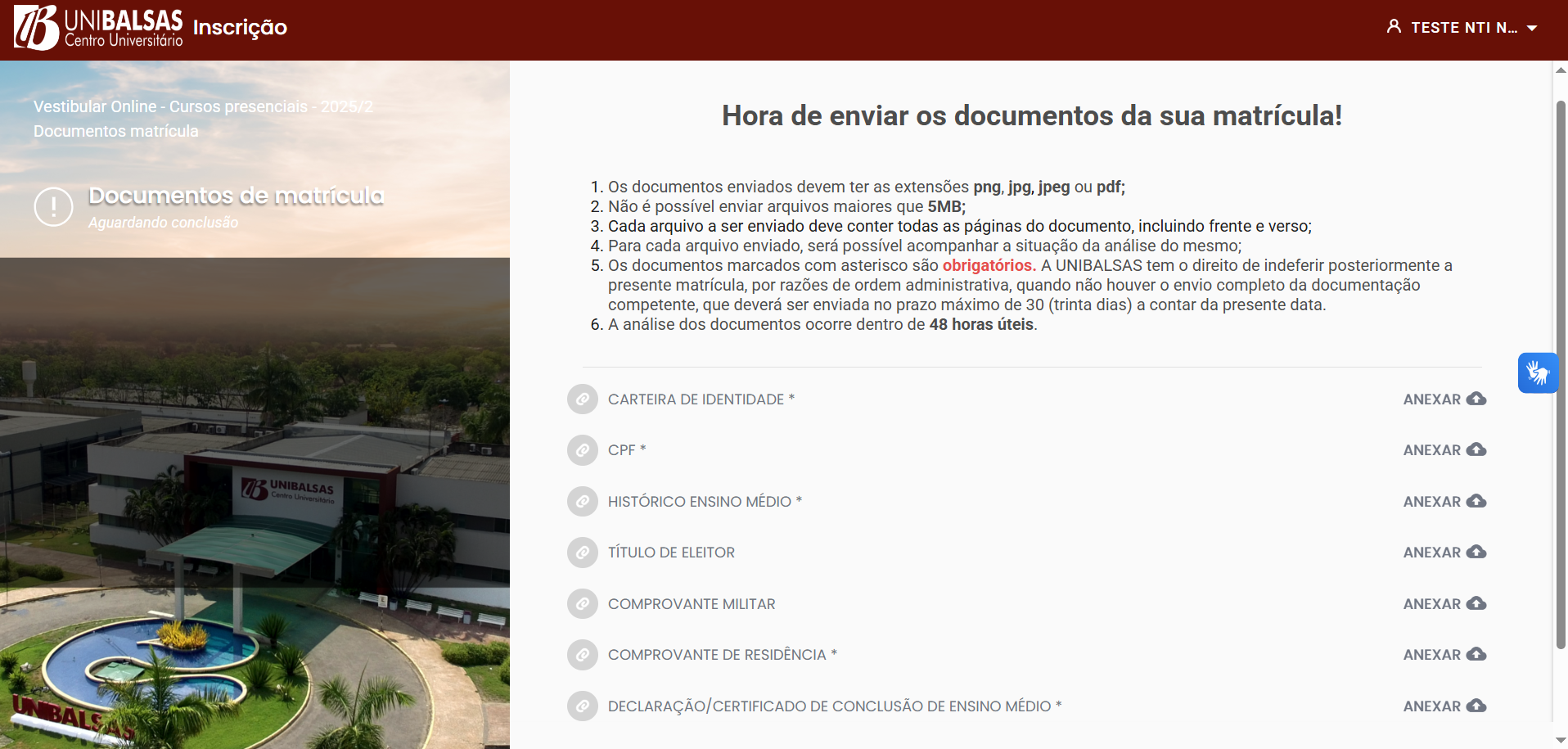Attach file for CPF document

[x=1444, y=450]
